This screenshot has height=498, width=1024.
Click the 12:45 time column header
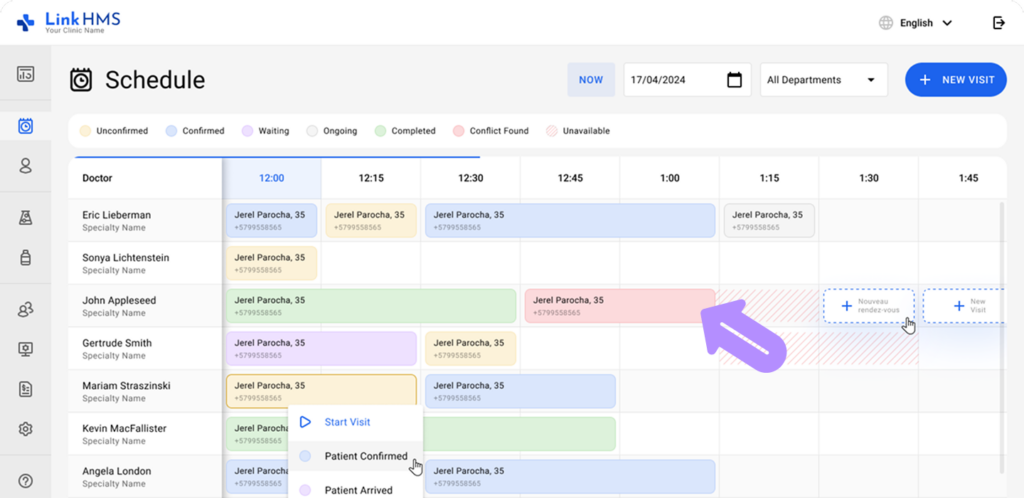coord(570,178)
